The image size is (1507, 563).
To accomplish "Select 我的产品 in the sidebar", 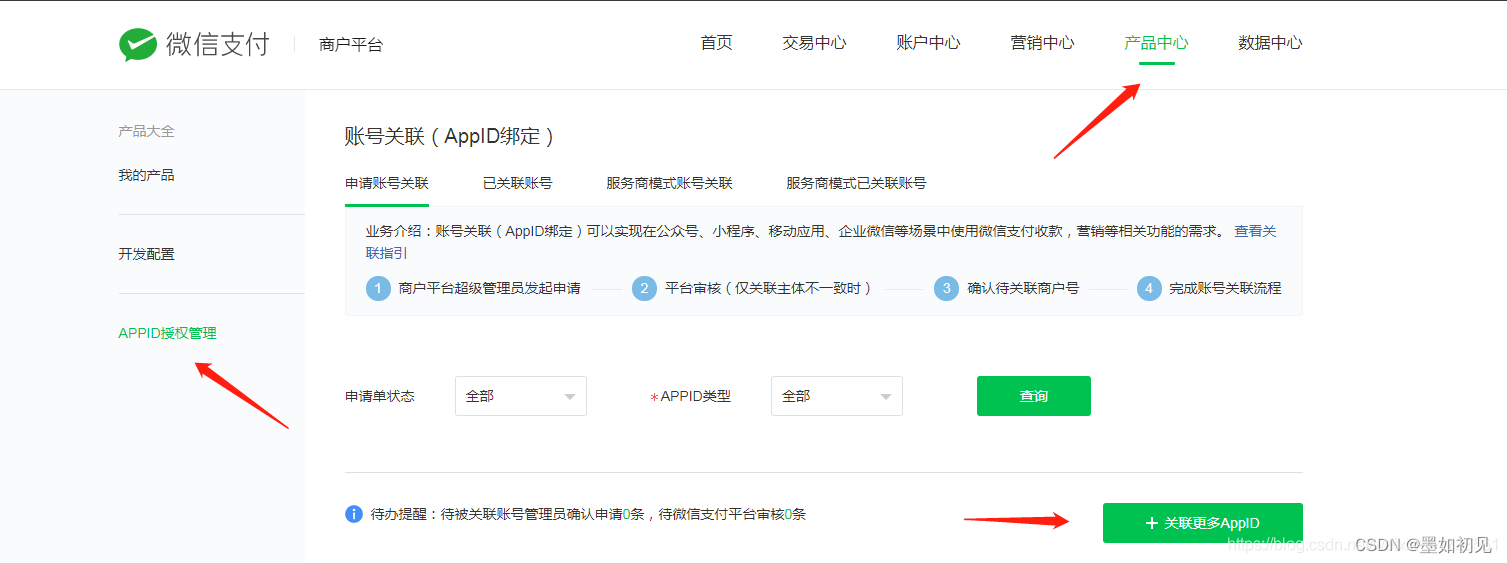I will (146, 175).
